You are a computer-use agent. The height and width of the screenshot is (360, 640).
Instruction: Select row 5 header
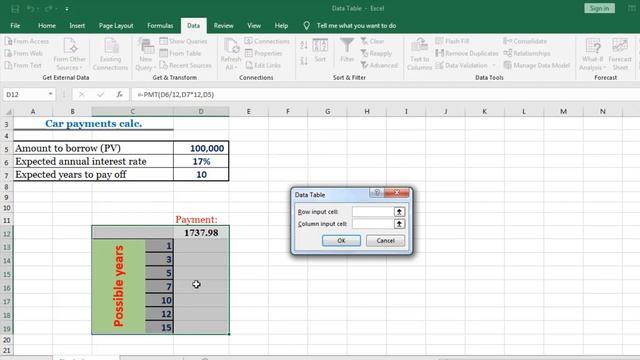(7, 149)
